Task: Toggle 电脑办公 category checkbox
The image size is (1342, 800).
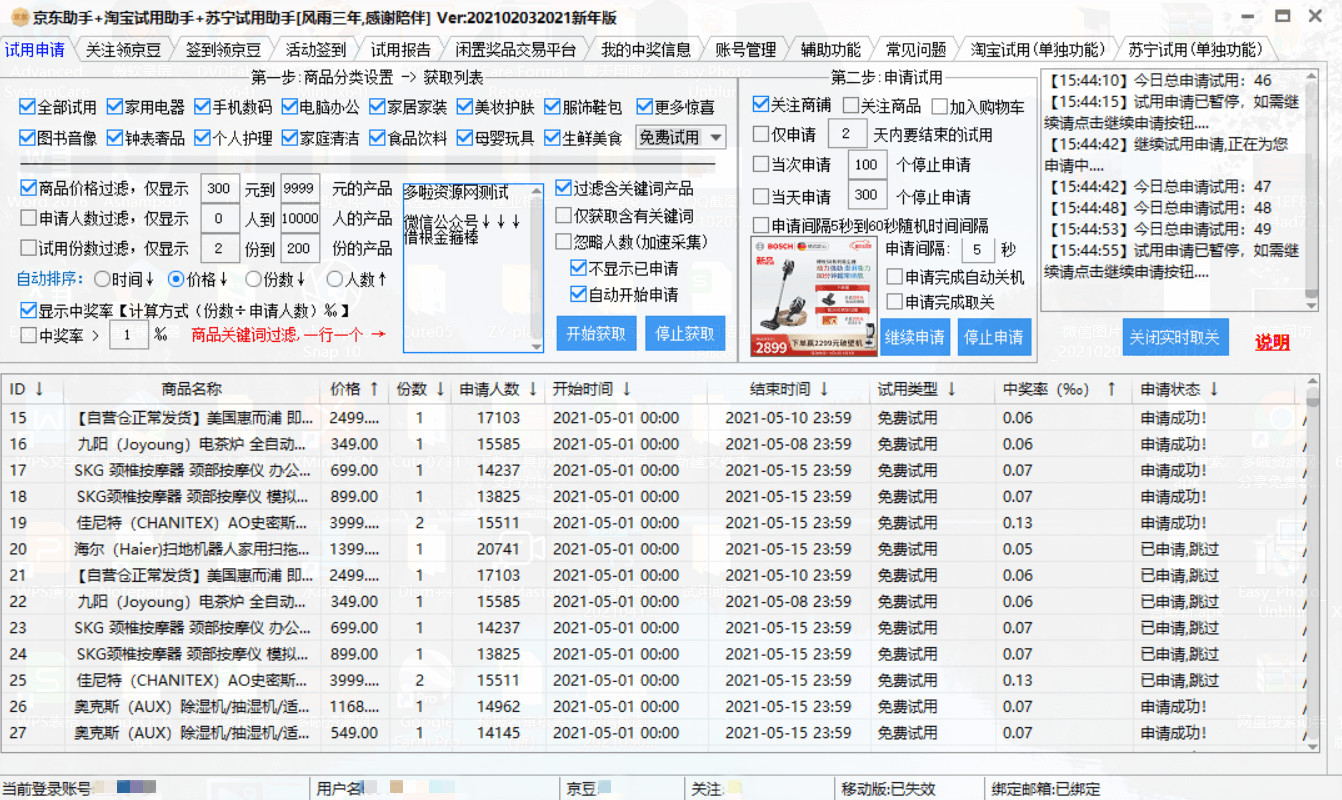Action: point(321,107)
